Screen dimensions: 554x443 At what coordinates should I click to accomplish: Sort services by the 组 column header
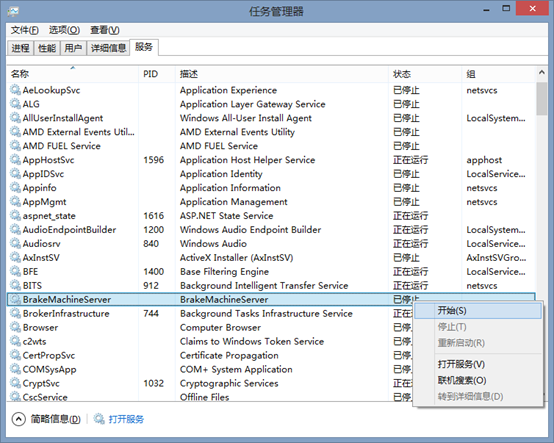point(499,74)
